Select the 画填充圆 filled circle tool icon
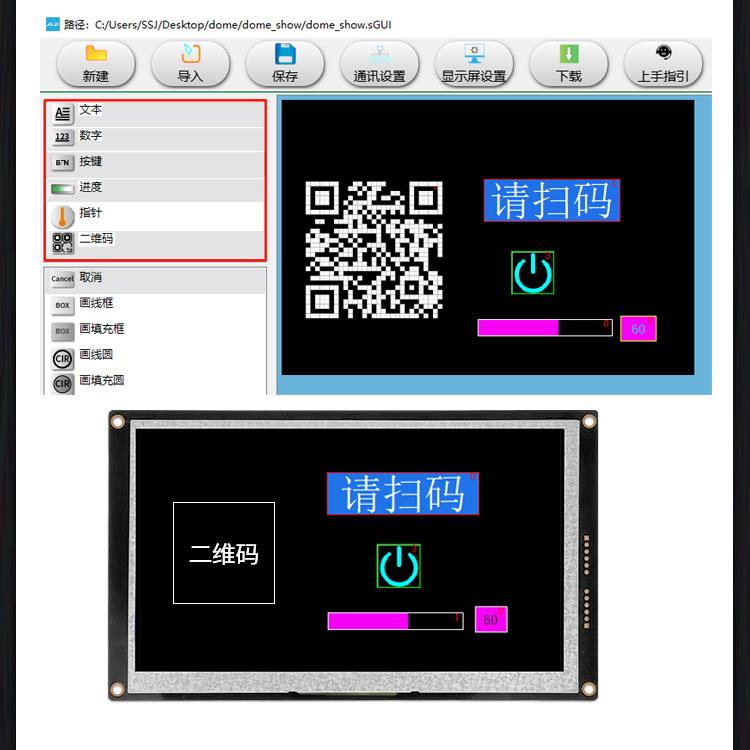The width and height of the screenshot is (750, 750). (x=63, y=384)
